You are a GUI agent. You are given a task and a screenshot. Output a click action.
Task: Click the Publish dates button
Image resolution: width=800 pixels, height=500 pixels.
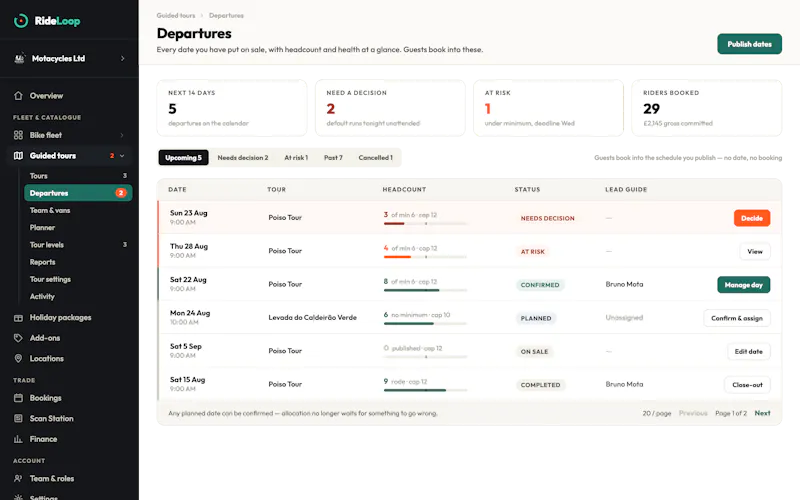[x=749, y=44]
